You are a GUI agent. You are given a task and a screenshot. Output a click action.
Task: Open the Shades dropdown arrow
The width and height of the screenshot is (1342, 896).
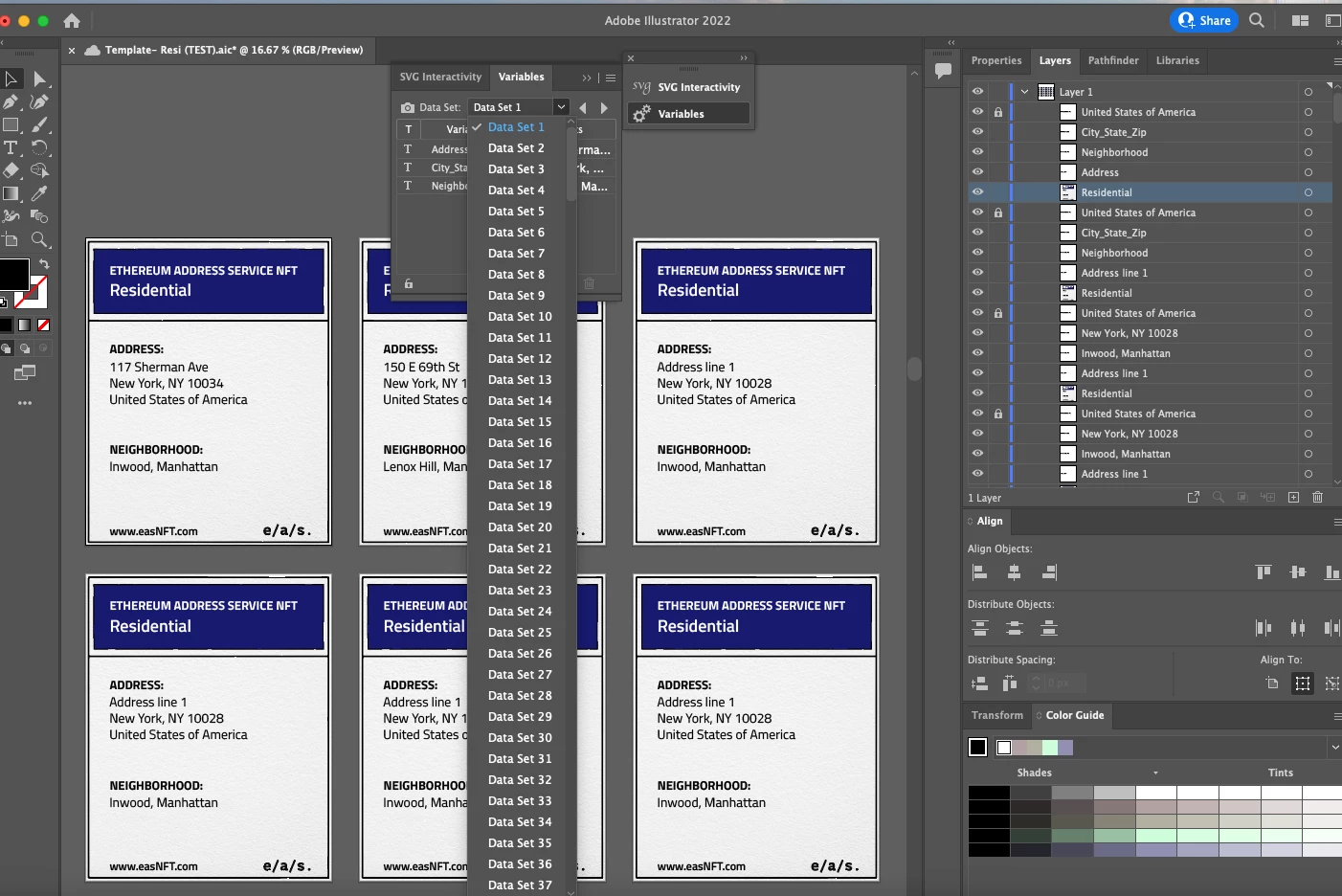coord(1155,773)
